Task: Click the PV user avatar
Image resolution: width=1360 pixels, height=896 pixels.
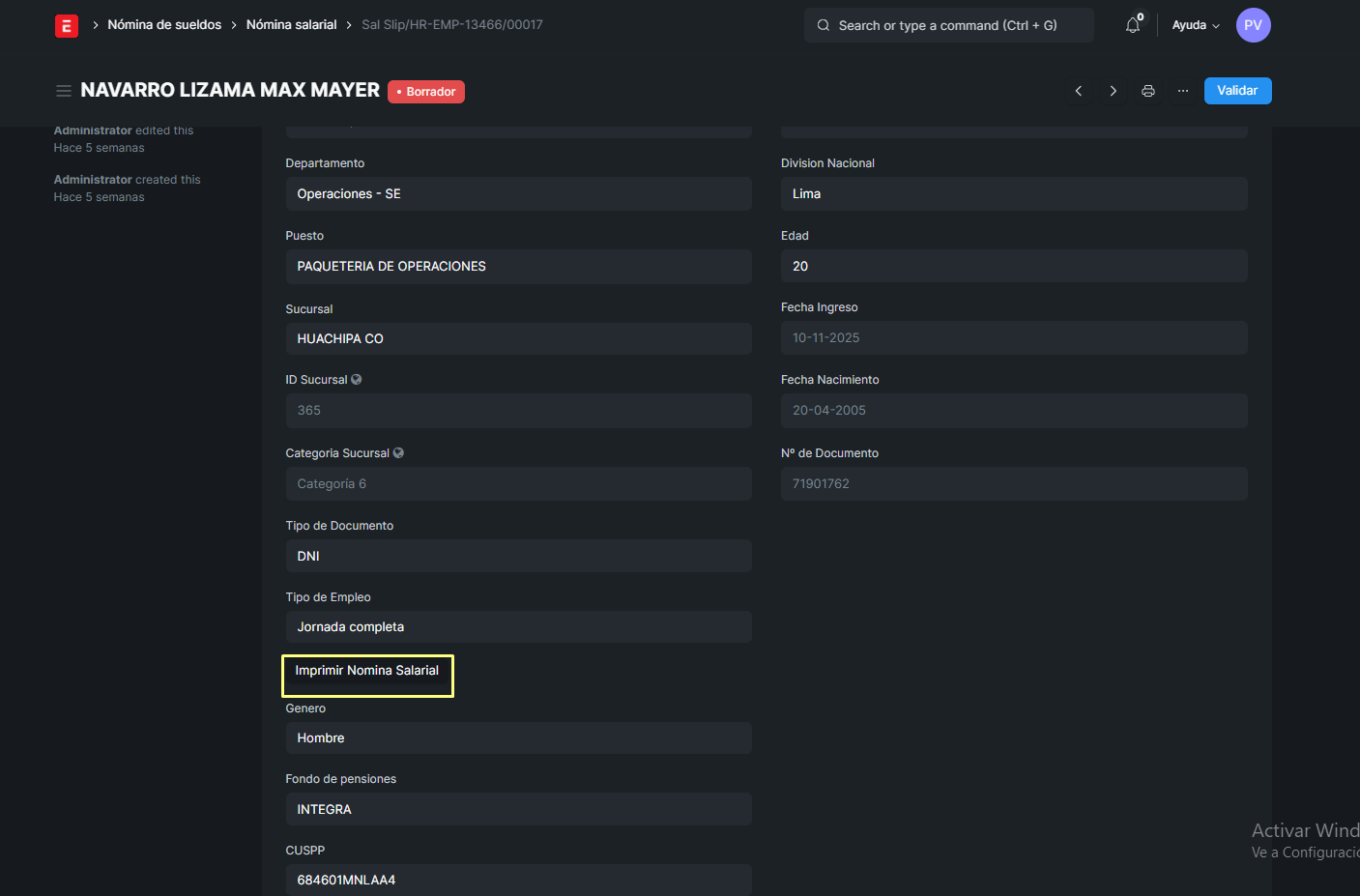Action: point(1253,25)
